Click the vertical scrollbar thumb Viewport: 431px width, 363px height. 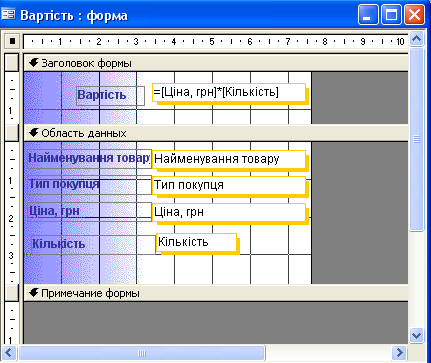pos(416,139)
